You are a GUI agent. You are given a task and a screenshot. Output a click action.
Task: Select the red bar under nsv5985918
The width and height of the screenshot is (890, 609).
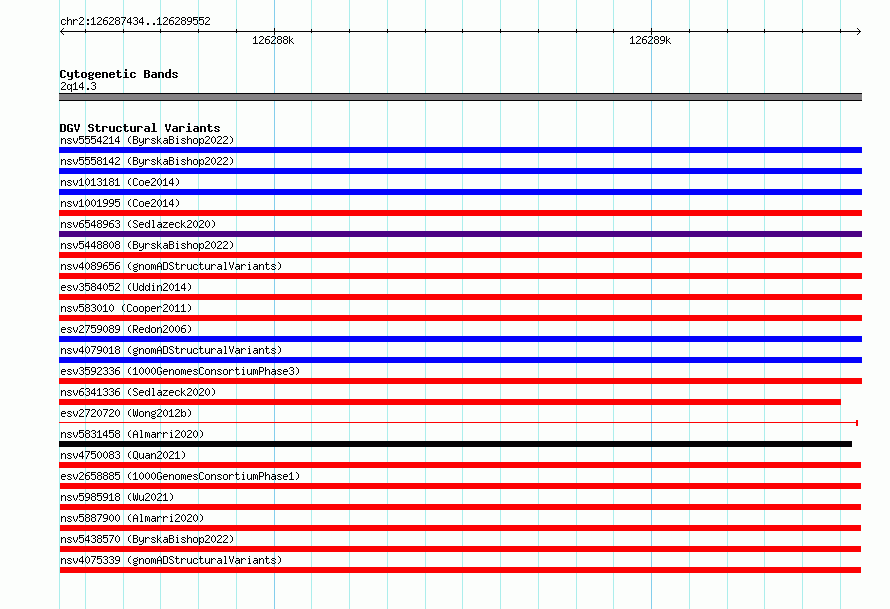[460, 507]
